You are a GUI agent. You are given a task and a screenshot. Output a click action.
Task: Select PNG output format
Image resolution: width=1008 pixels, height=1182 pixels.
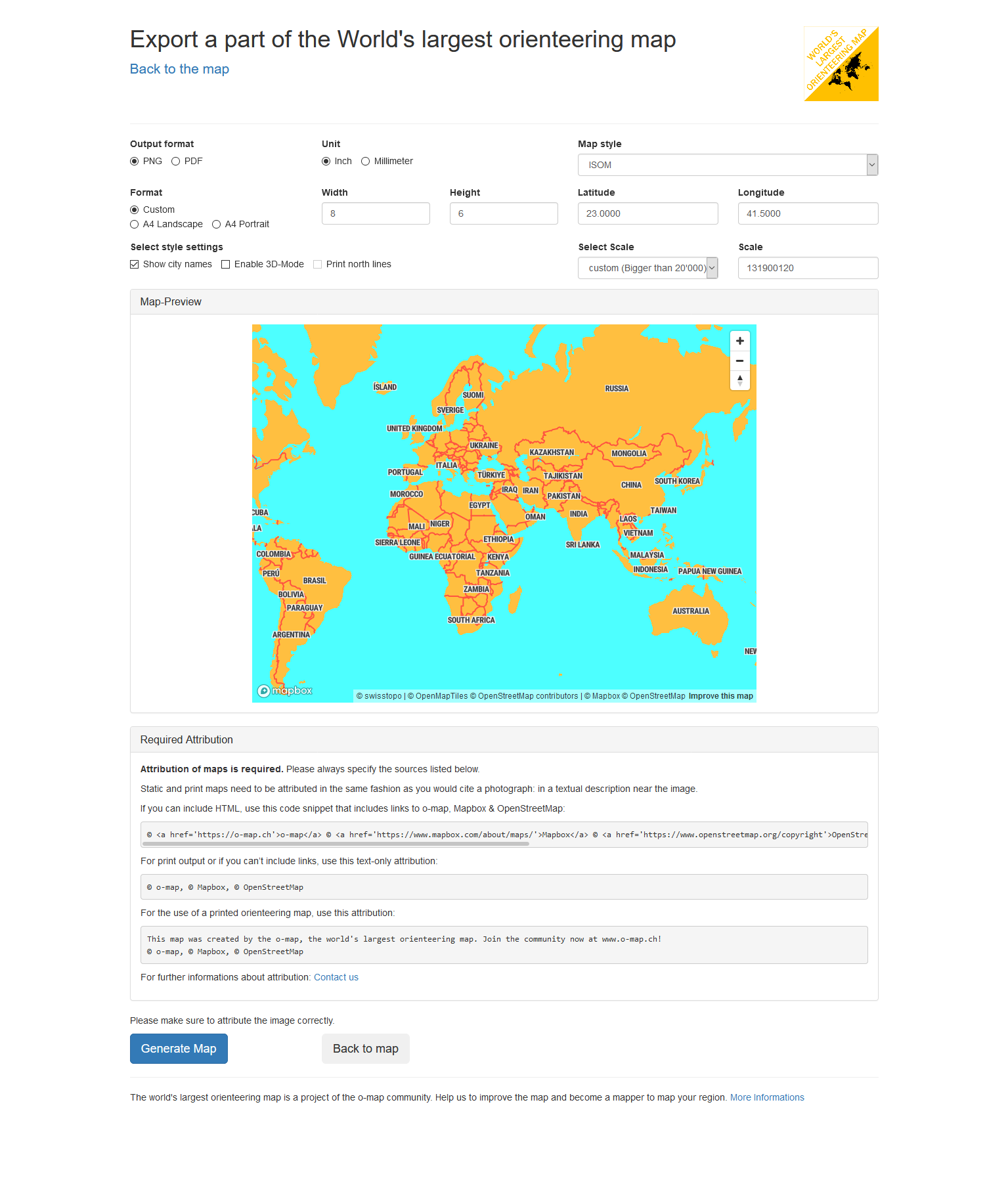tap(135, 162)
